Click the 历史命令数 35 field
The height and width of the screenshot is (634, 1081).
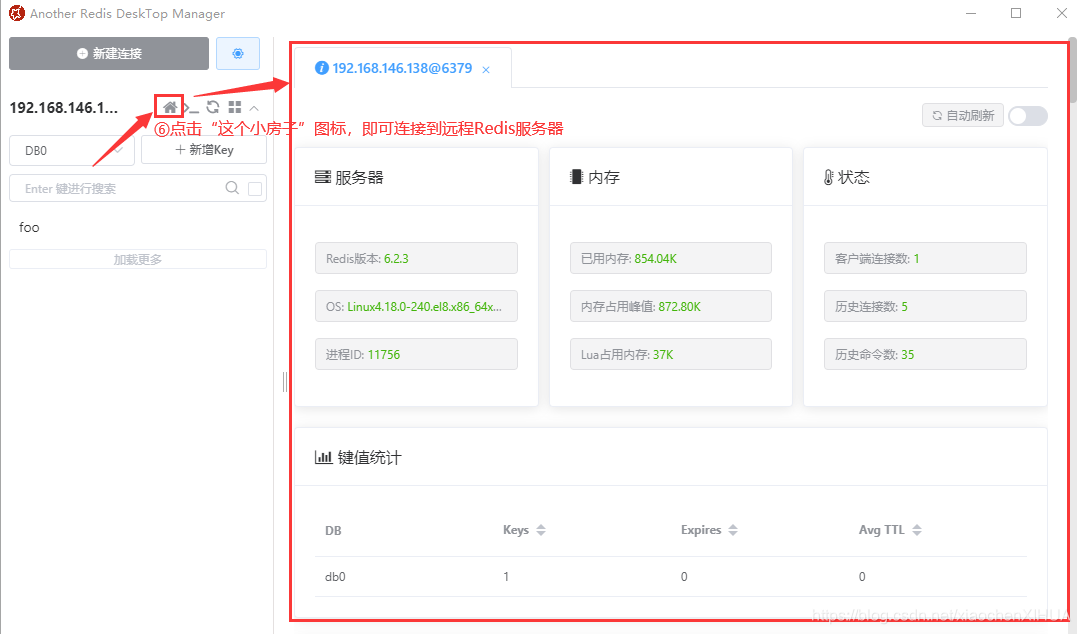(925, 354)
